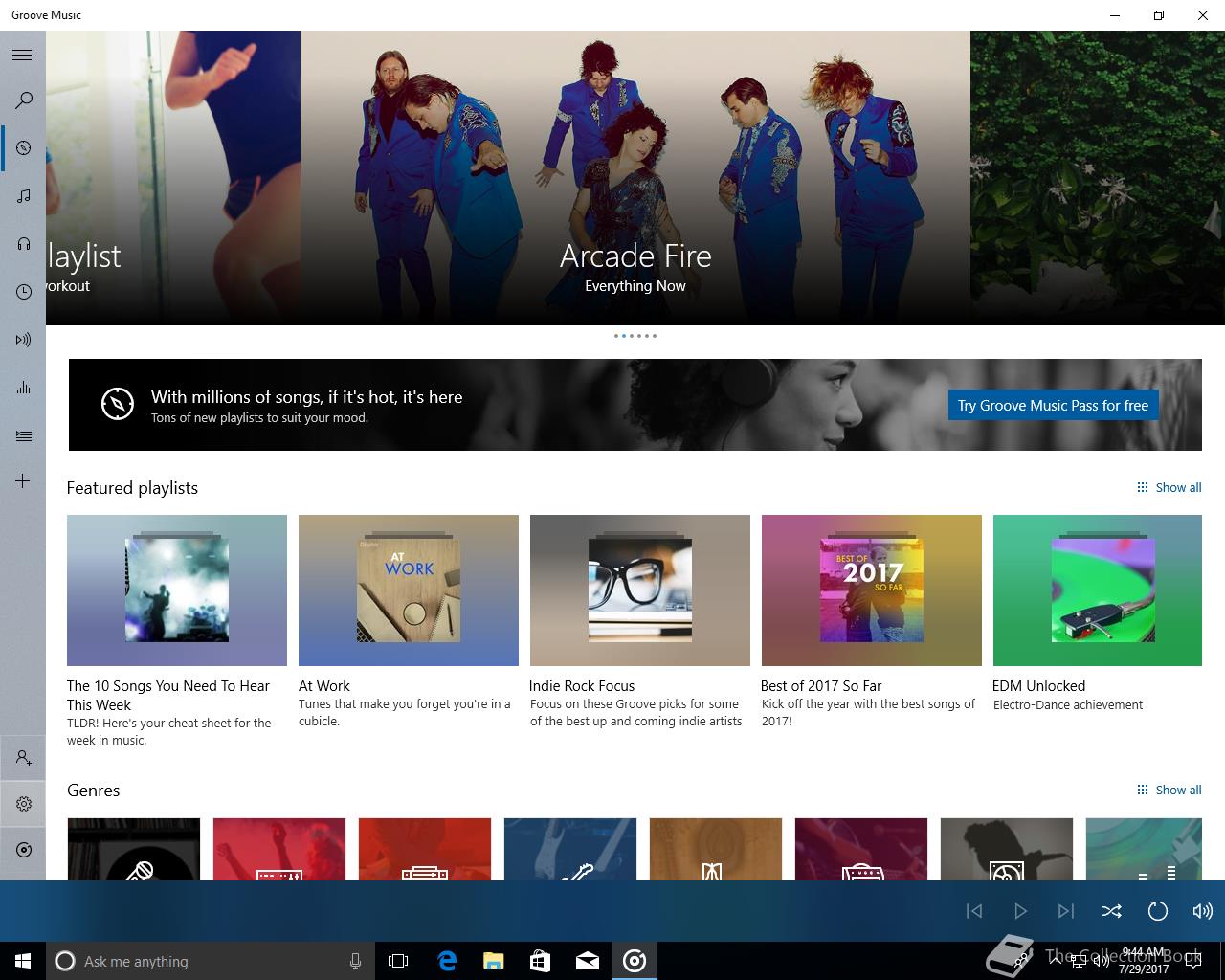This screenshot has height=980, width=1225.
Task: Open the microphone genre tile
Action: click(x=134, y=849)
